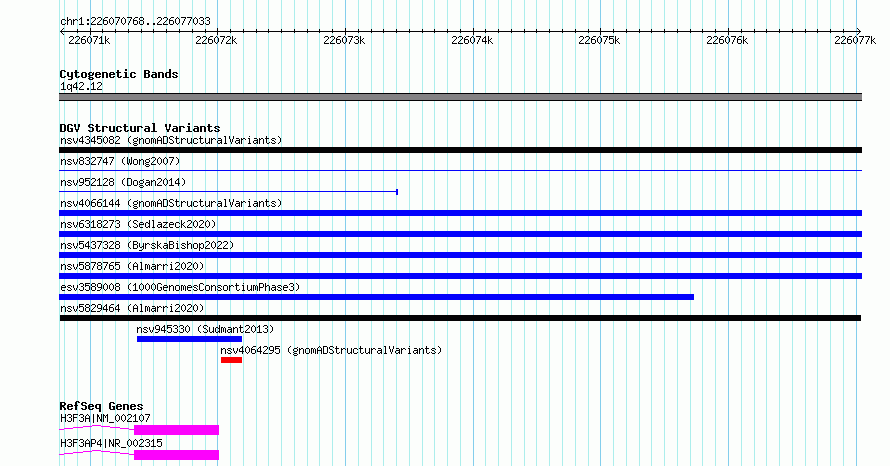890x466 pixels.
Task: Click the blue nsv4066144 variant bar
Action: [460, 213]
